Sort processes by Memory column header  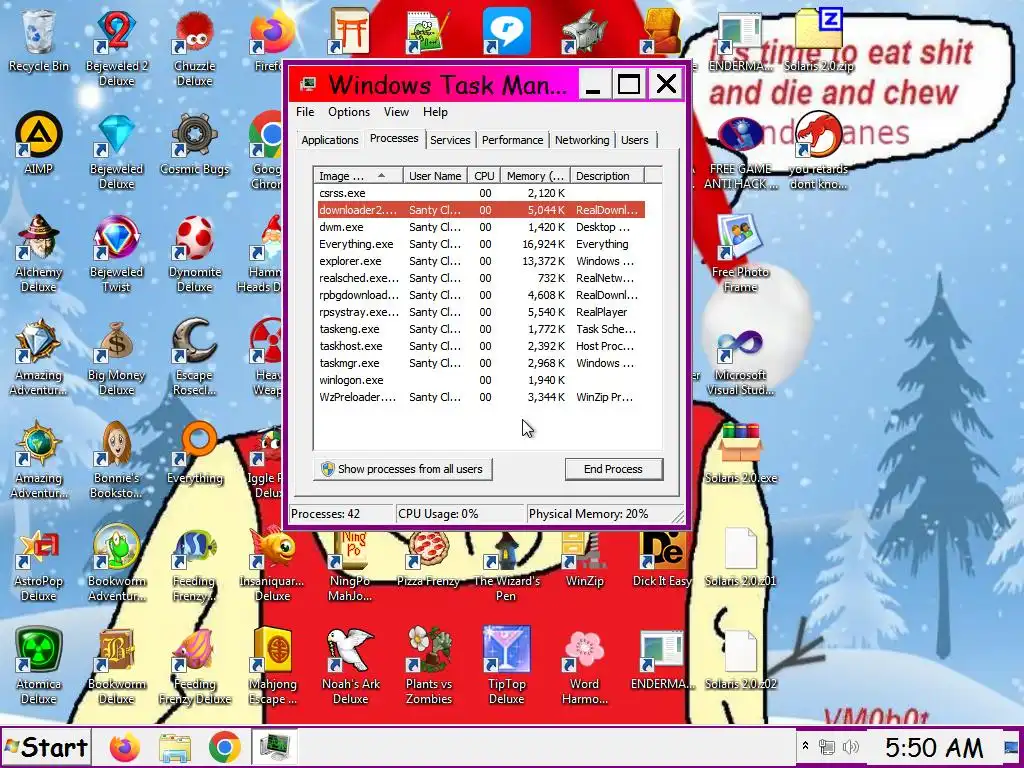point(535,176)
